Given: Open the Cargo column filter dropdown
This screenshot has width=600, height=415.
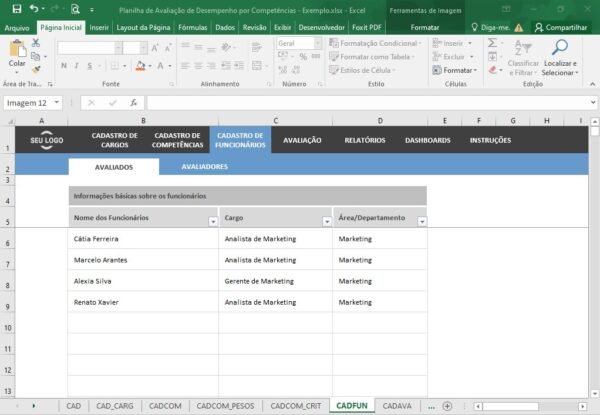Looking at the screenshot, I should pyautogui.click(x=327, y=221).
